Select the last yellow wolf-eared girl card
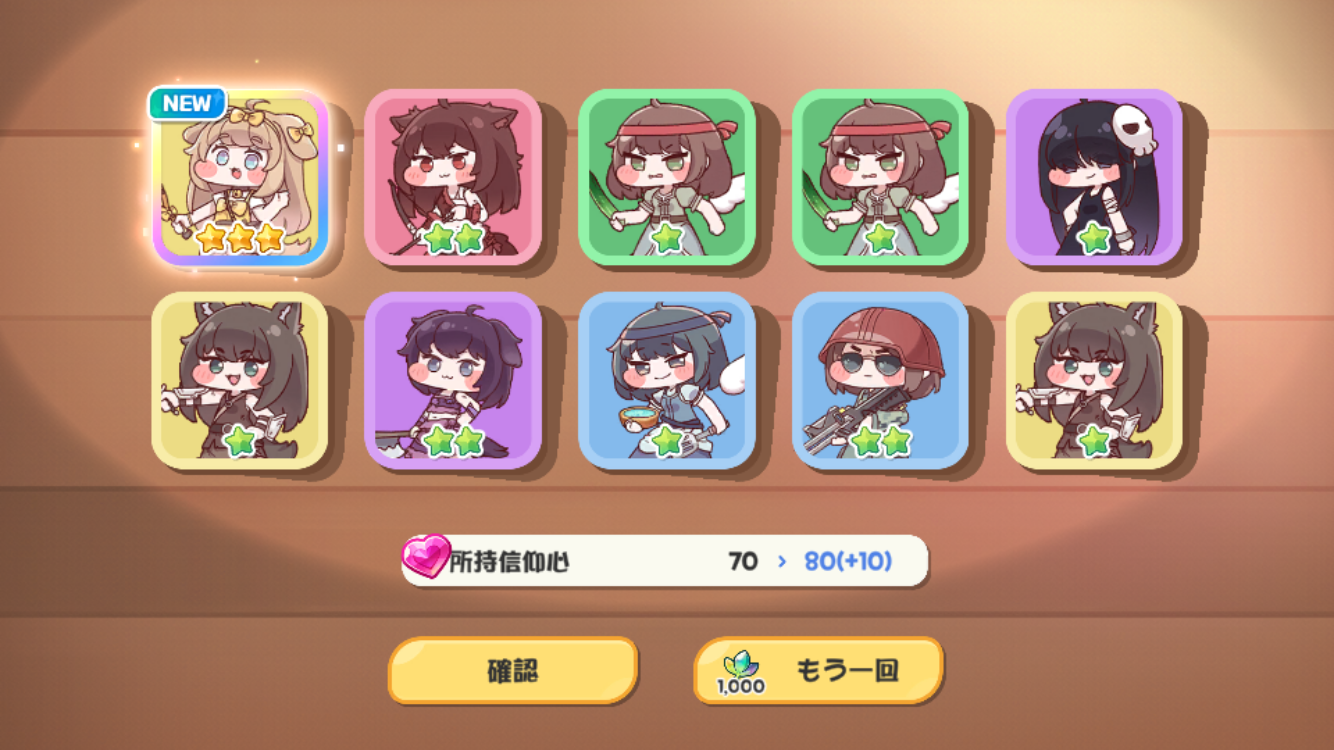Viewport: 1334px width, 750px height. pos(1095,381)
